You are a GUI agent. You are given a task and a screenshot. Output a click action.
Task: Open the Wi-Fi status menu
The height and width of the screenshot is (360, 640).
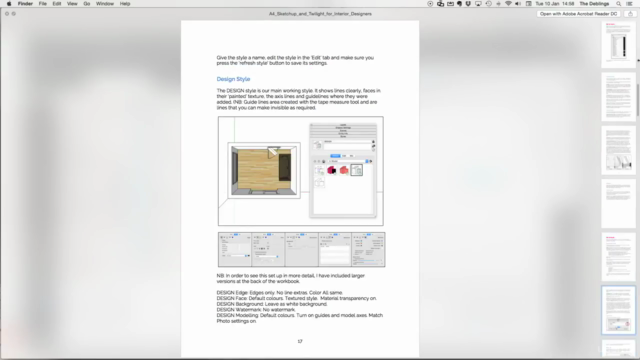(508, 4)
